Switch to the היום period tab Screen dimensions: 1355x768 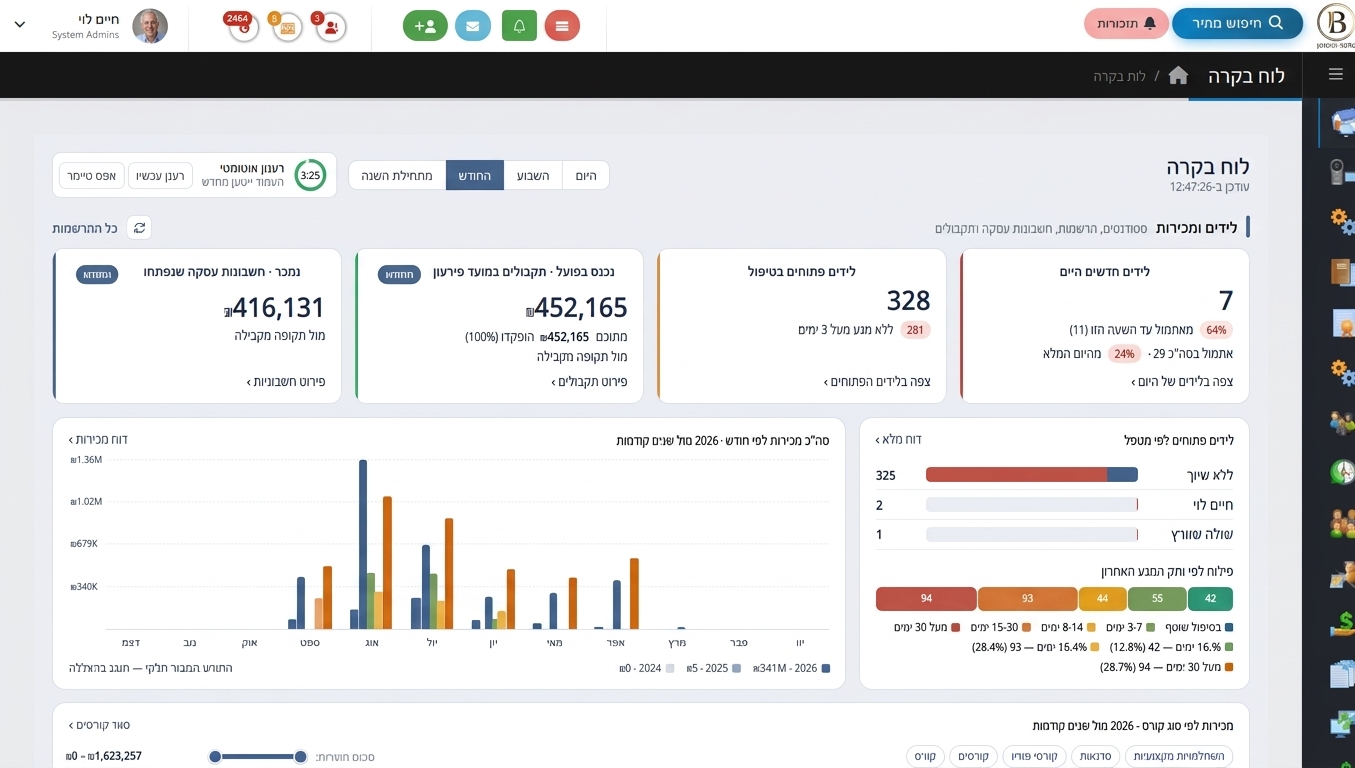click(x=586, y=175)
